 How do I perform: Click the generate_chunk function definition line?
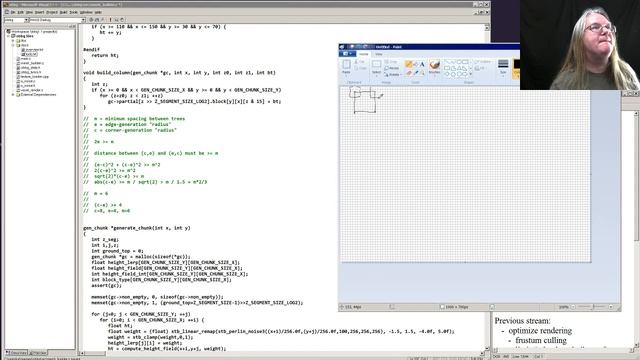(x=137, y=228)
